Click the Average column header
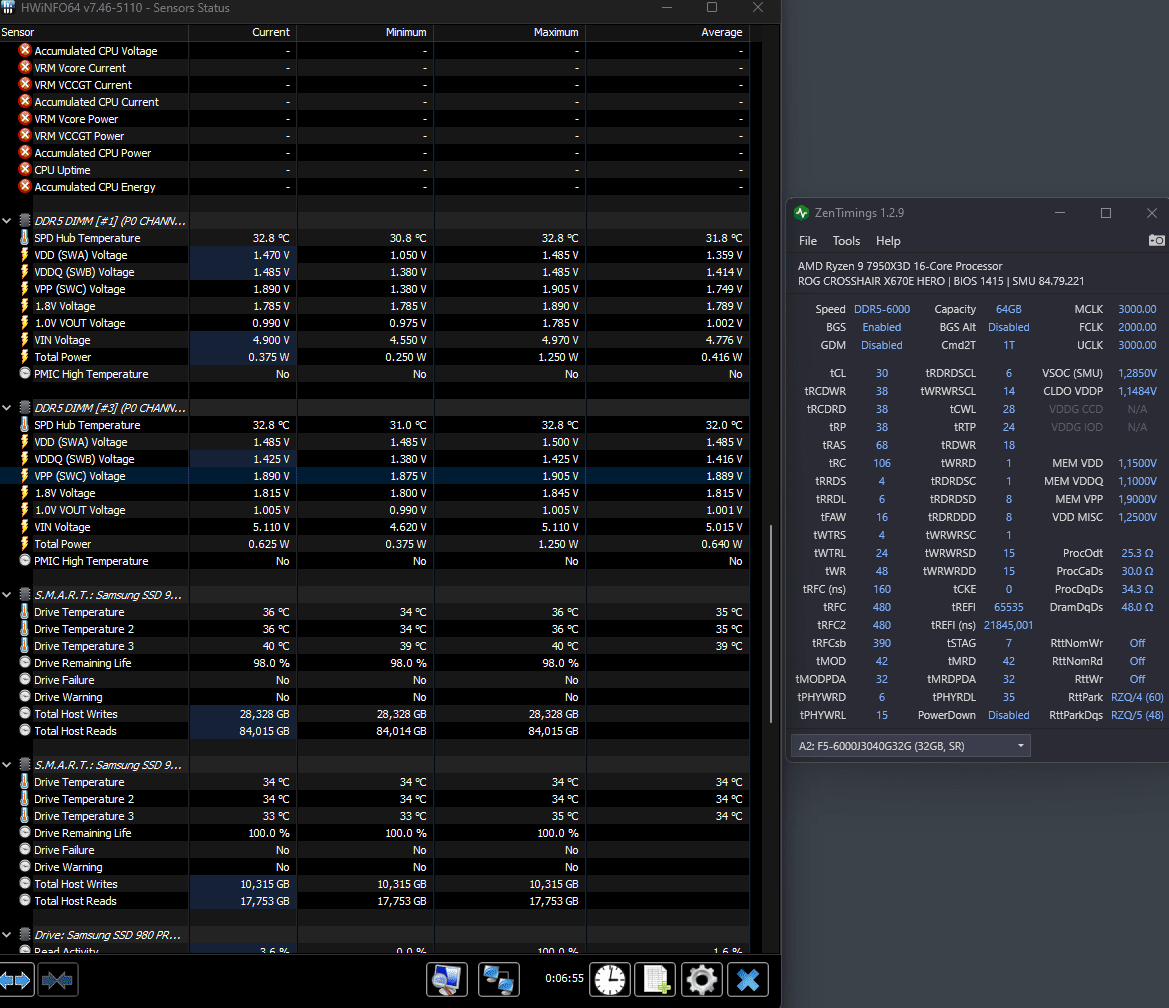This screenshot has height=1008, width=1169. click(667, 32)
